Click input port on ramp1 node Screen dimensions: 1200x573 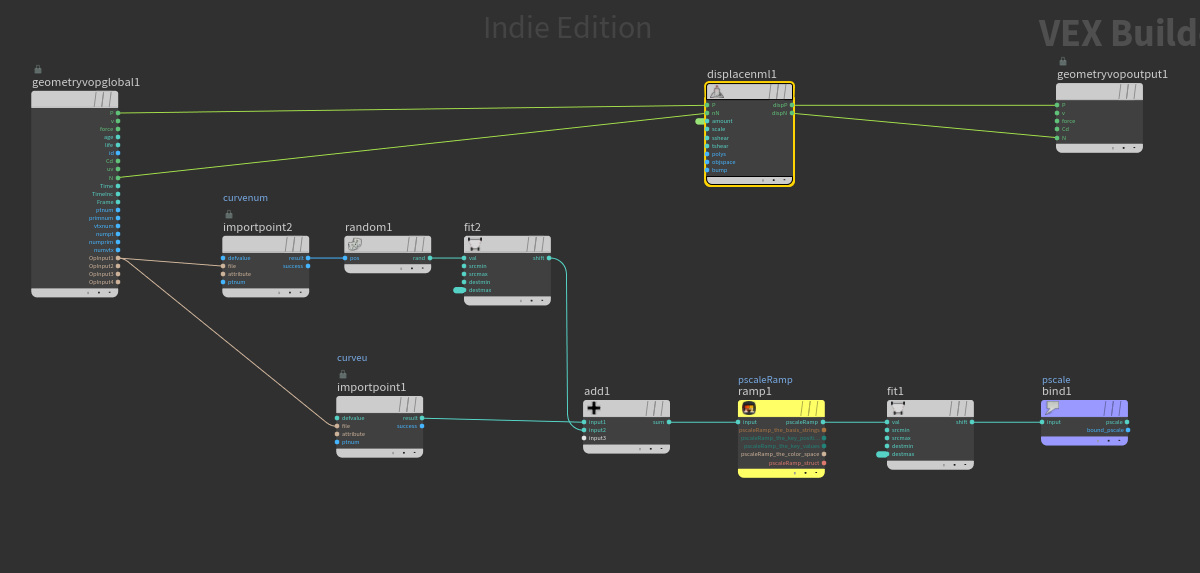pos(738,422)
